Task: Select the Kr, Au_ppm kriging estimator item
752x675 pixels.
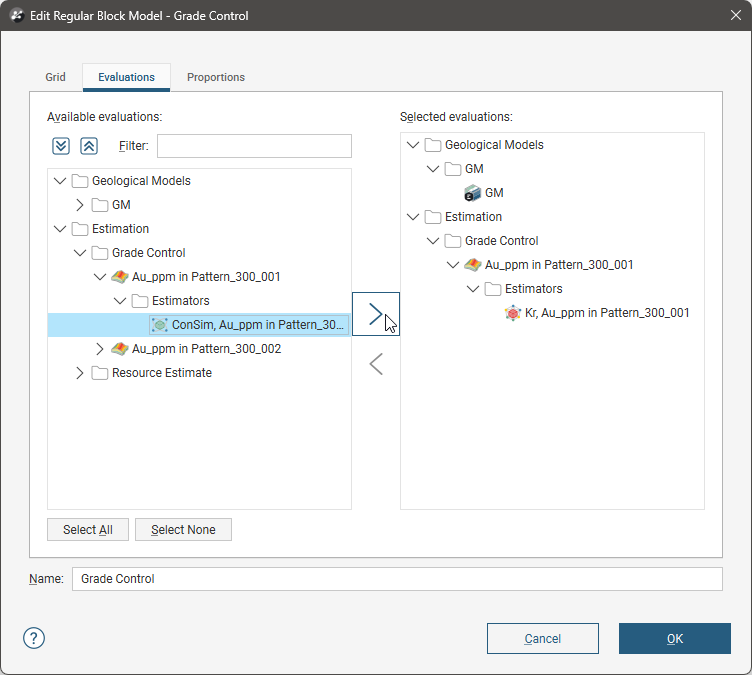Action: (x=606, y=313)
